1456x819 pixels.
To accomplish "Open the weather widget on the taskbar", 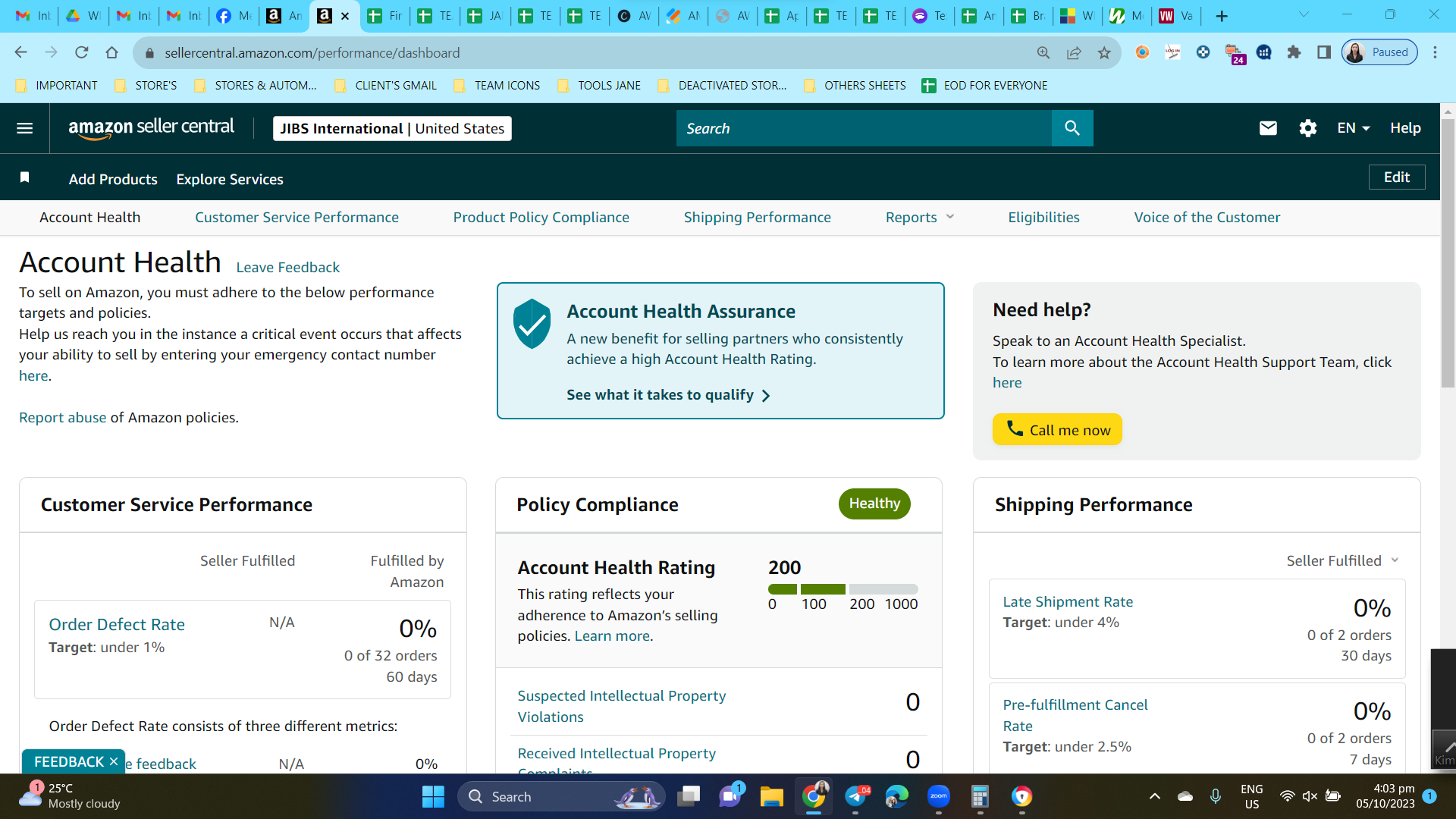I will tap(70, 796).
